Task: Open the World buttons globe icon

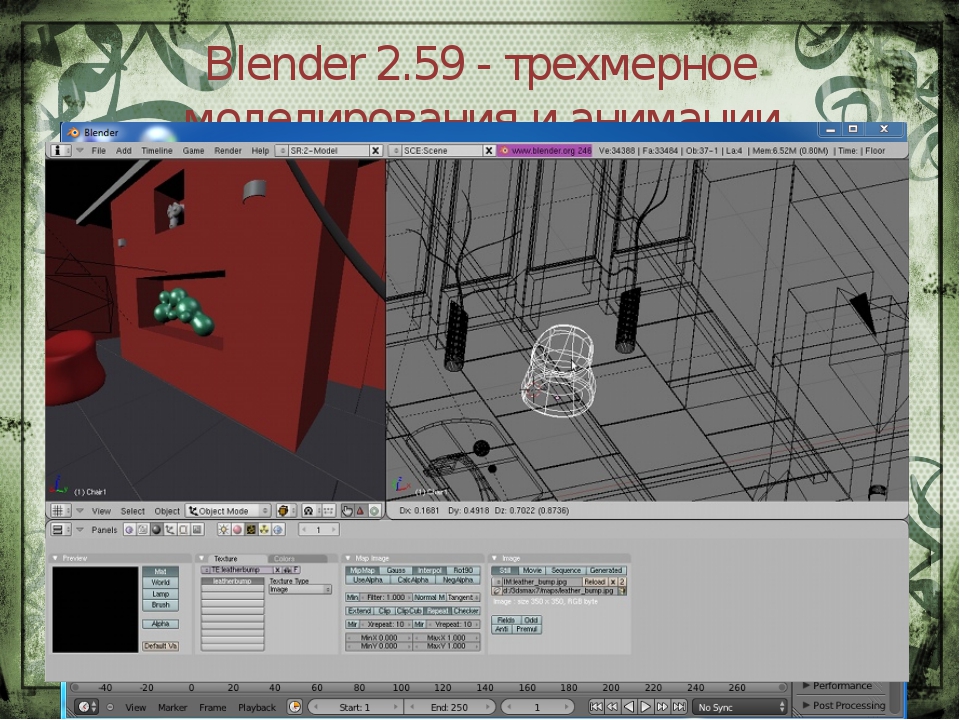Action: pos(277,530)
